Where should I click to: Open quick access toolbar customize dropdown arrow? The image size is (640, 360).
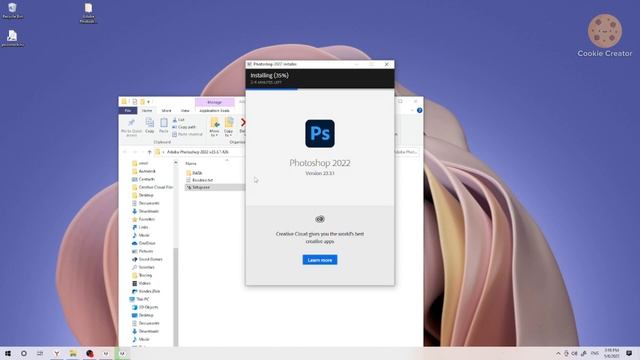tap(149, 102)
